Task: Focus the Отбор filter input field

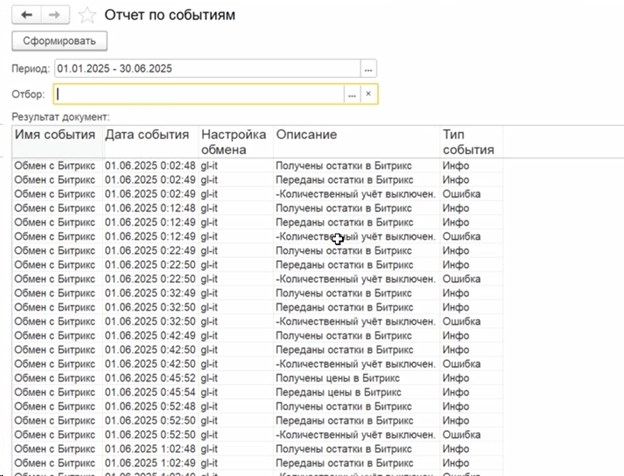Action: [198, 94]
